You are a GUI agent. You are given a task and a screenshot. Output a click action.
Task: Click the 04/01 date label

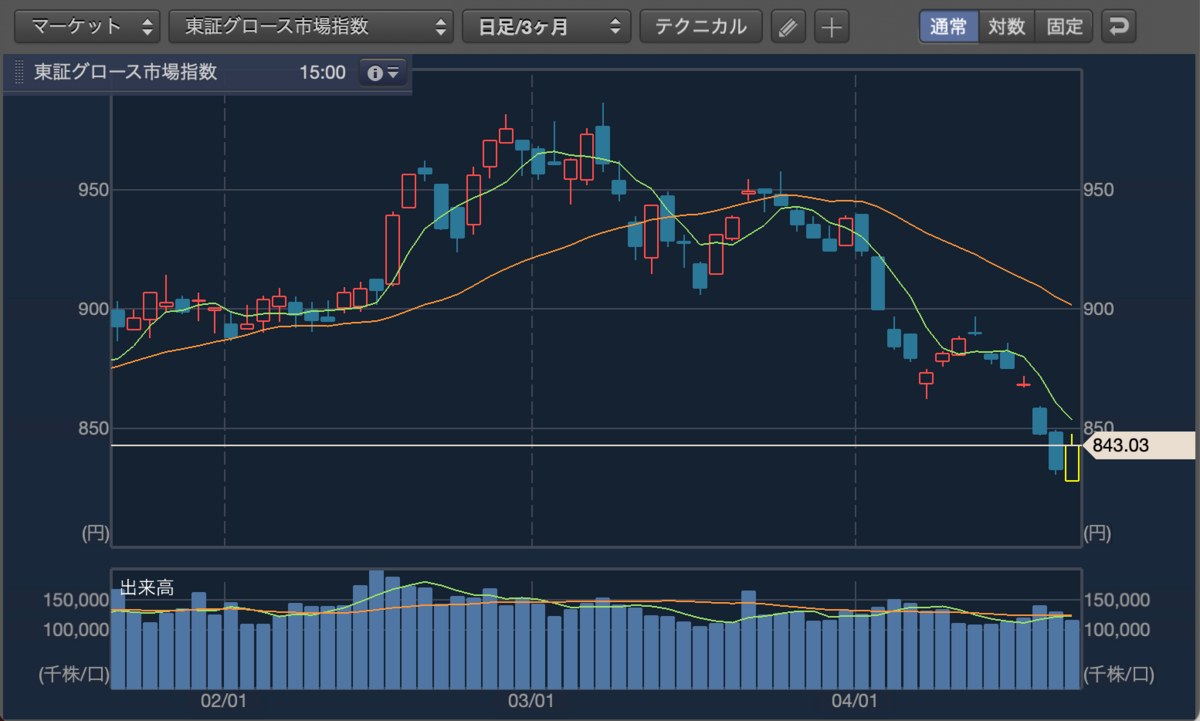tap(856, 702)
